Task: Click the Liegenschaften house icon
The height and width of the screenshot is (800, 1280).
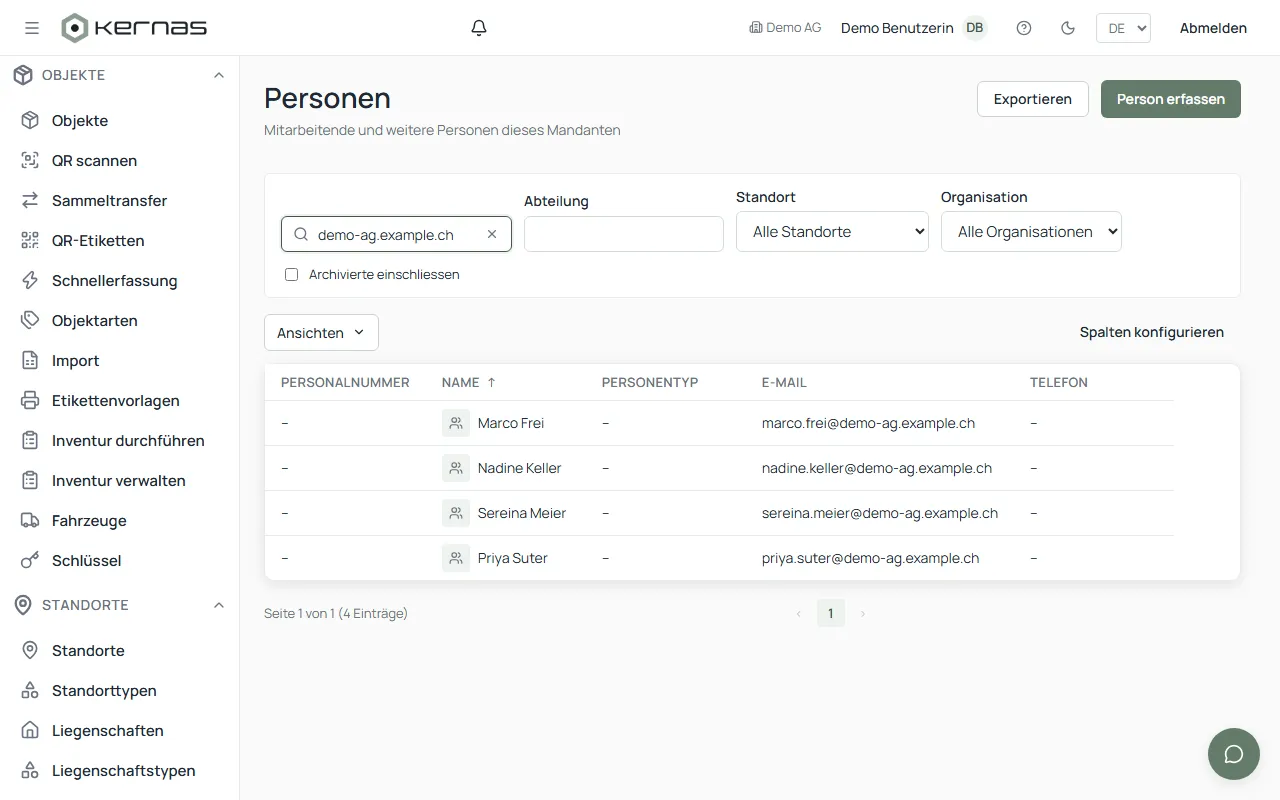Action: (x=31, y=730)
